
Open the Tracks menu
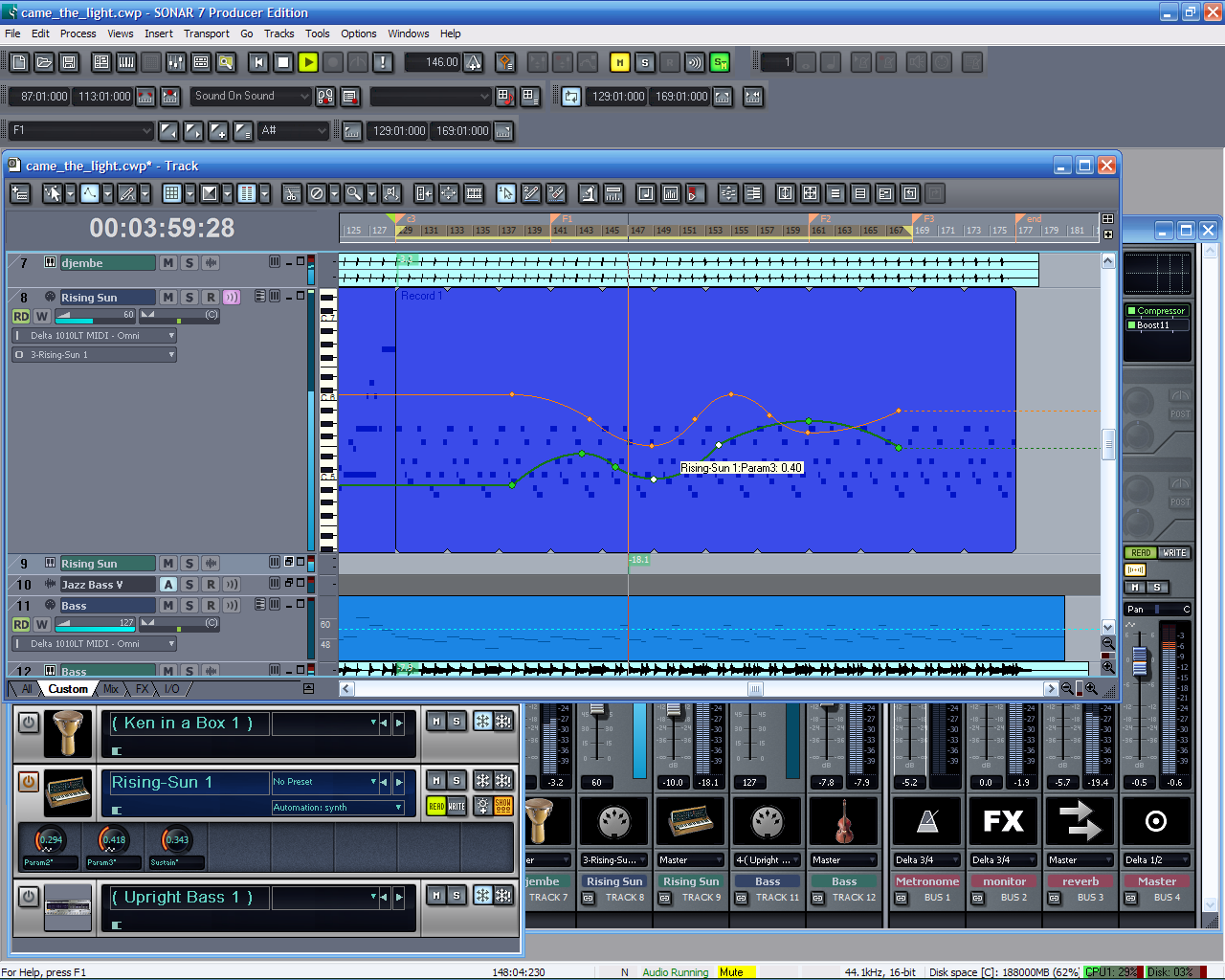click(279, 33)
